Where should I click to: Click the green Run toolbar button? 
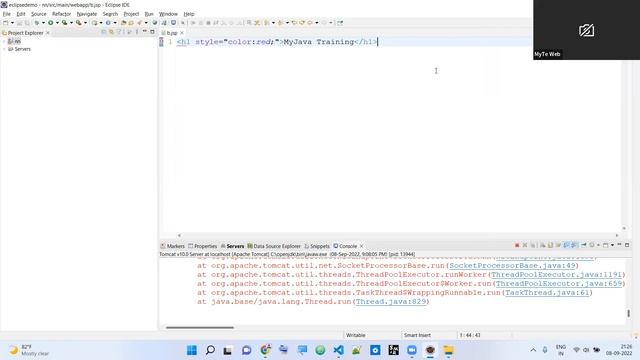(51, 23)
